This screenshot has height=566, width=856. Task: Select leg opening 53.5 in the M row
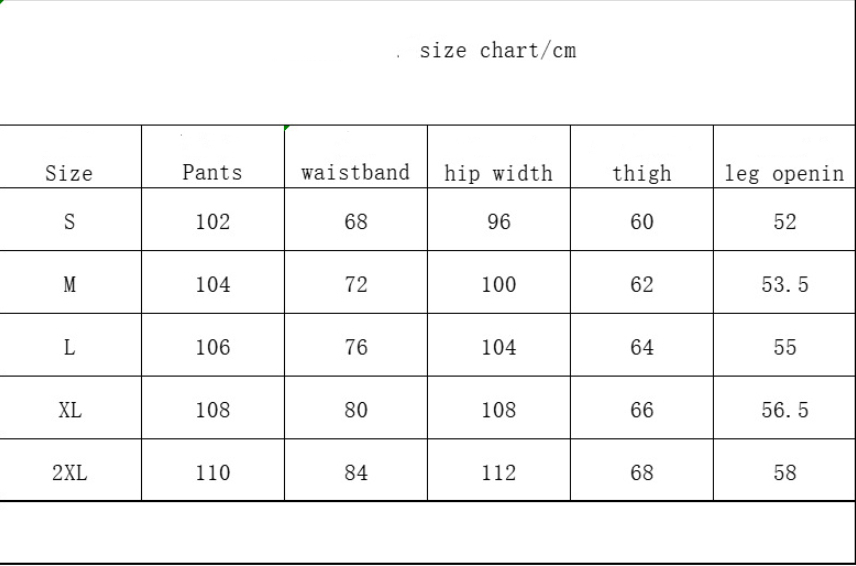point(785,285)
